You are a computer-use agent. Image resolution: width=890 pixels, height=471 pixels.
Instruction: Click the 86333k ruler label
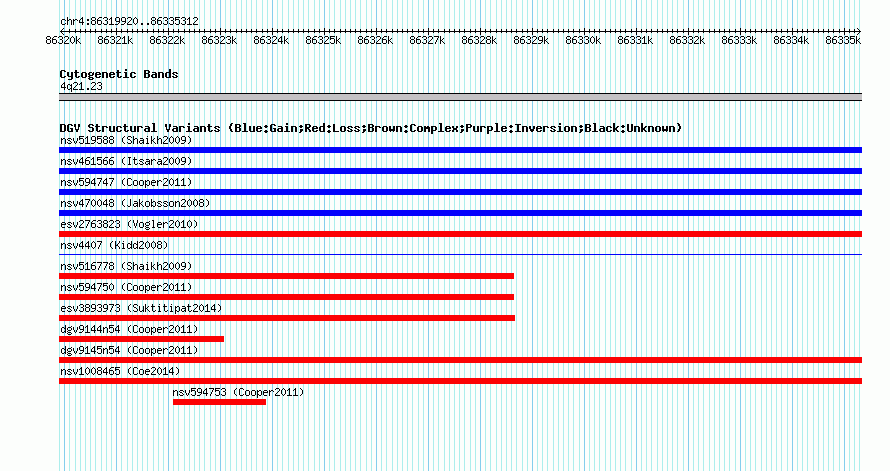739,40
